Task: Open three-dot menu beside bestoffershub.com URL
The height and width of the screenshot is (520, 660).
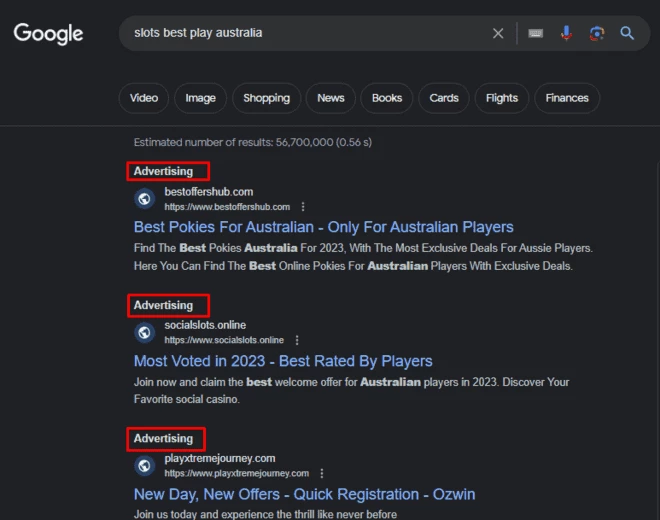Action: click(x=303, y=207)
